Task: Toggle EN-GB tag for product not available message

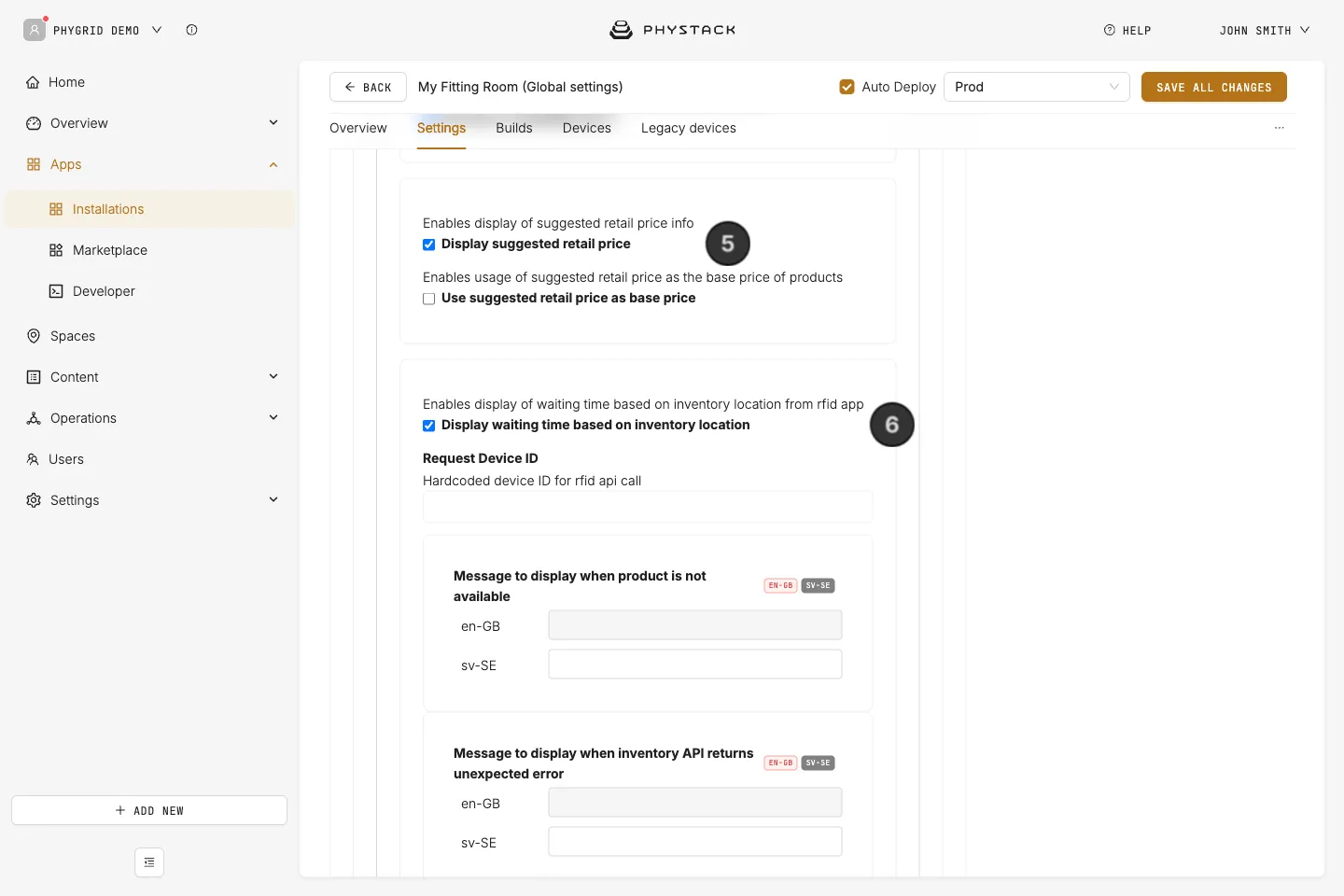Action: coord(780,586)
